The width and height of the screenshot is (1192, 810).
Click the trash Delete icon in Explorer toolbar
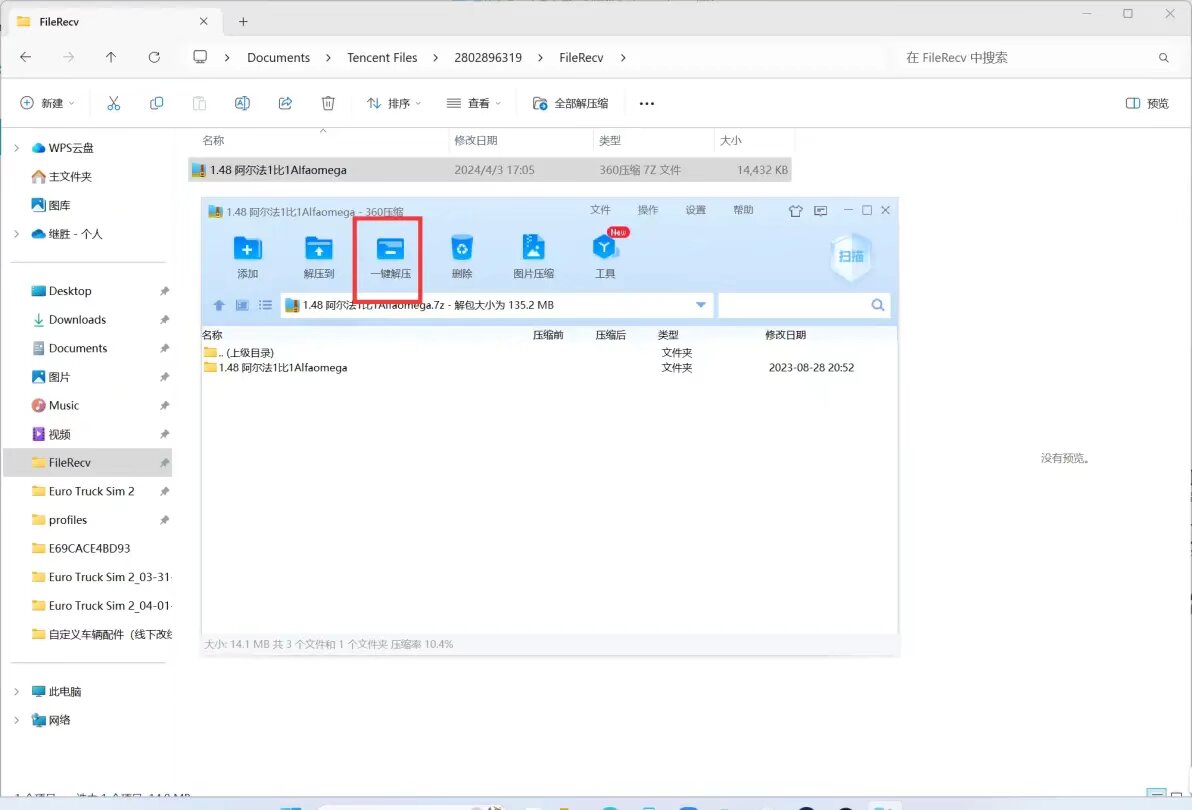click(328, 103)
